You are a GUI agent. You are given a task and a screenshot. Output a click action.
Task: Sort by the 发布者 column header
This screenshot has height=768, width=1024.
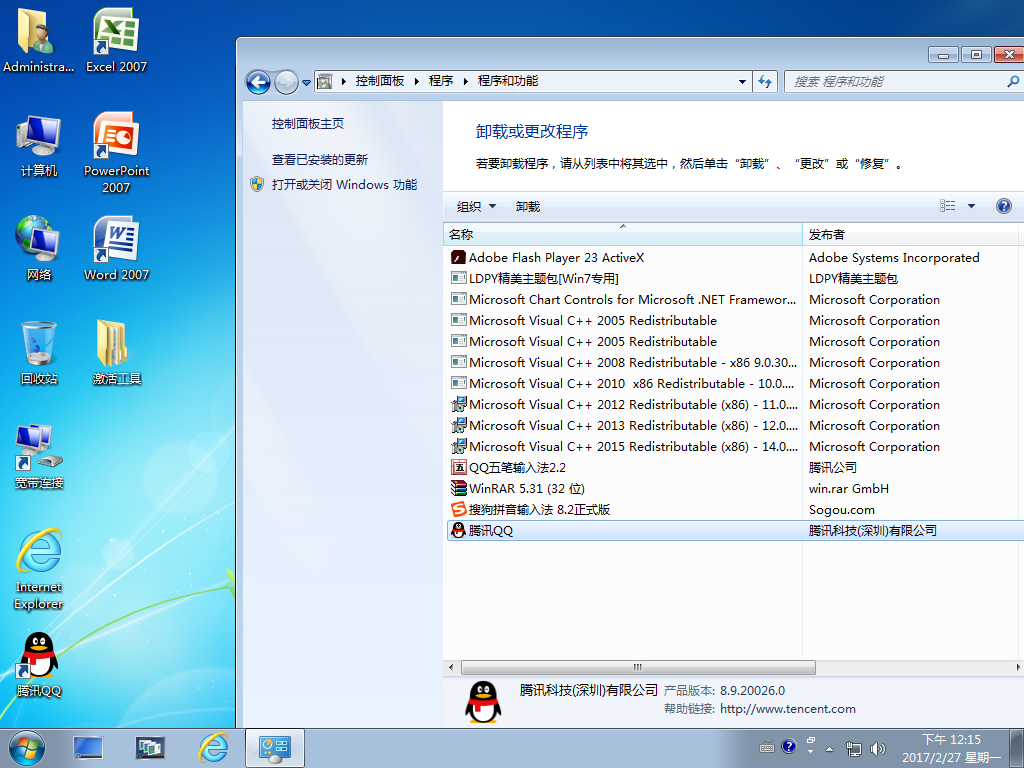[910, 234]
